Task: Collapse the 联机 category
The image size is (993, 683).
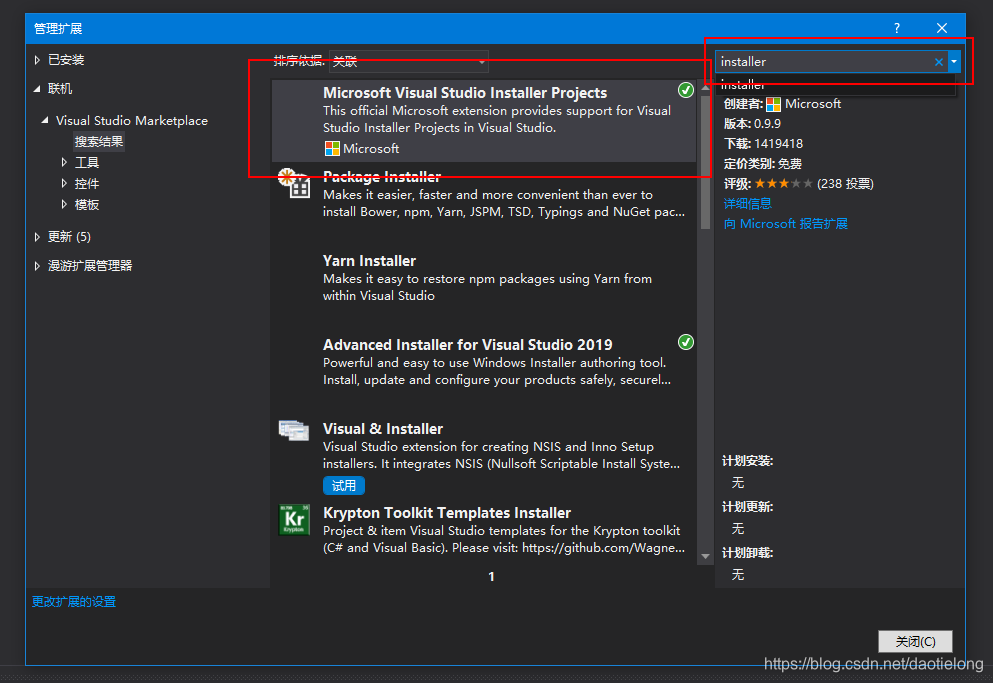Action: click(x=37, y=89)
